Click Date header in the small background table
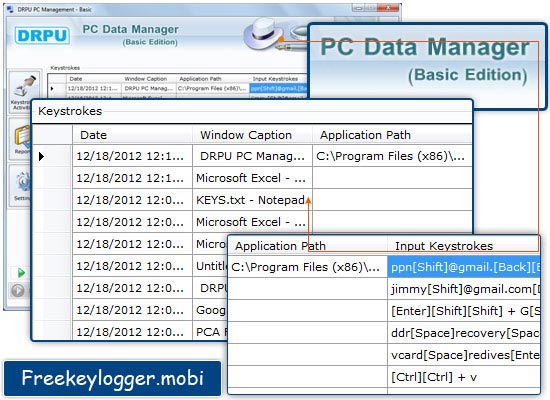Viewport: 550px width, 400px height. [x=93, y=79]
